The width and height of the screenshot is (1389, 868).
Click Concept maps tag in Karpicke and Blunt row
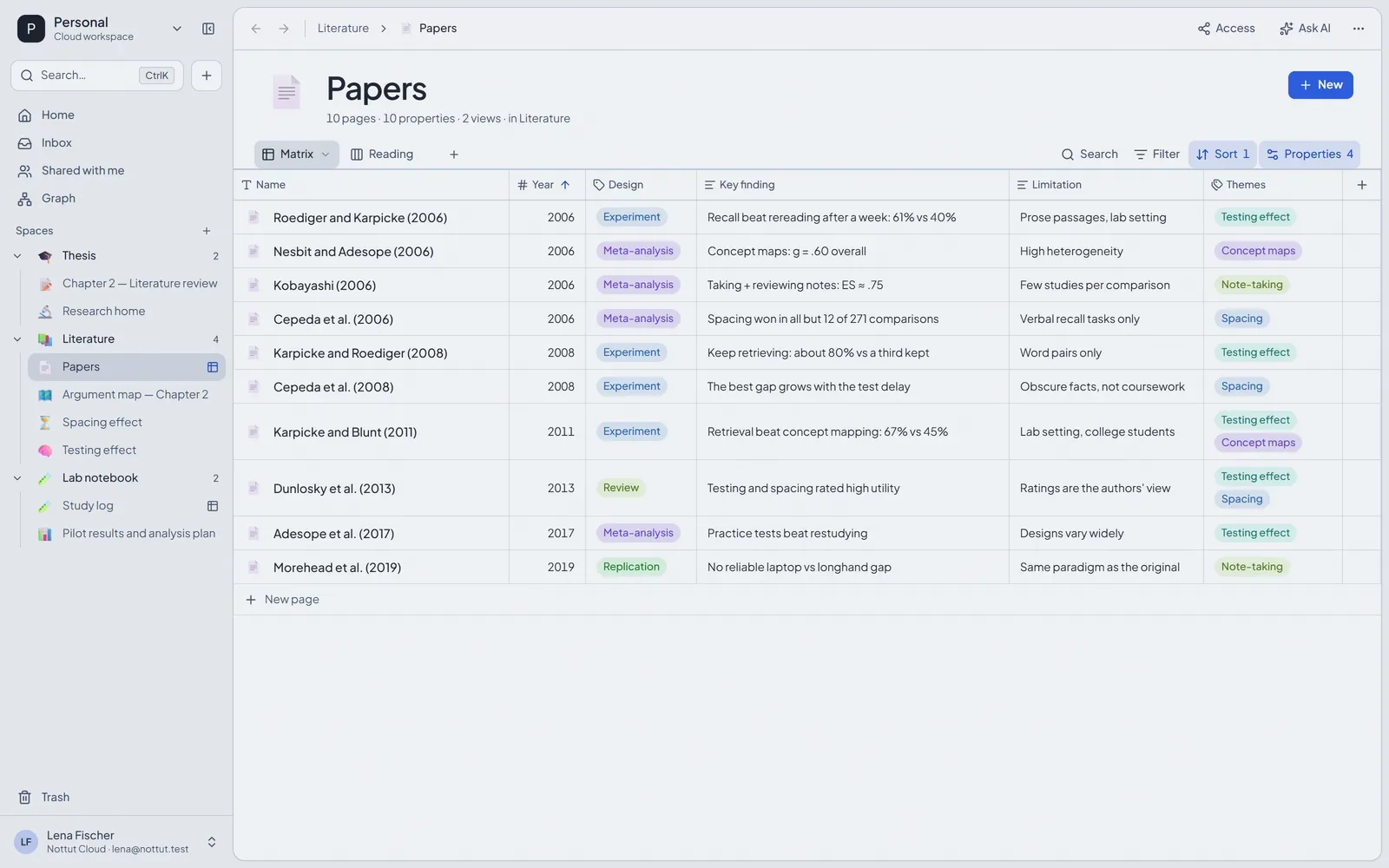[1258, 443]
